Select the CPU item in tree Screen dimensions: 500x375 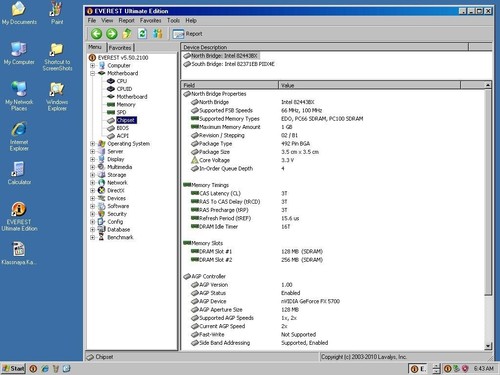[x=122, y=81]
